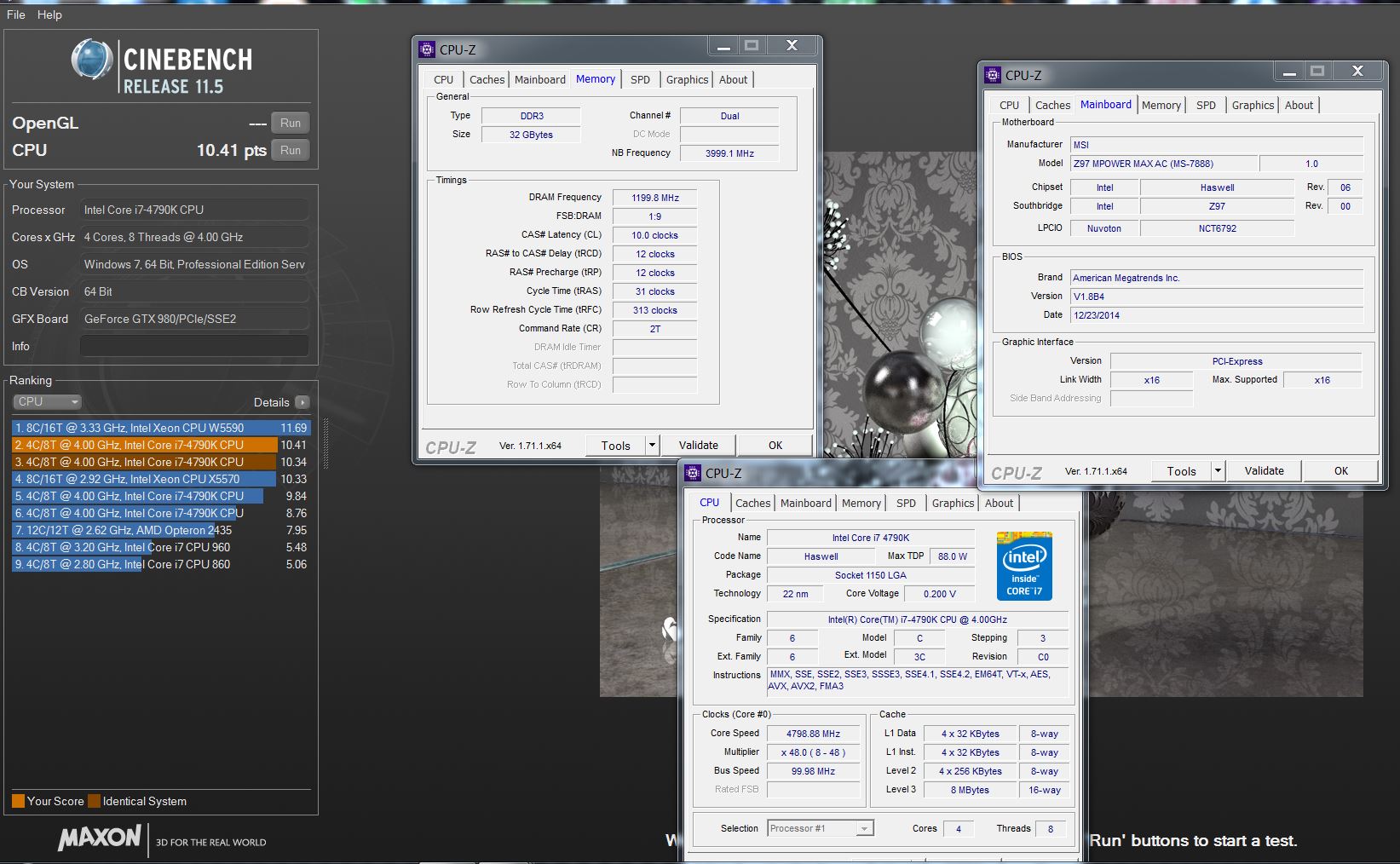Minimize the Mainboard CPU-Z window
This screenshot has height=864, width=1400.
[x=1289, y=72]
